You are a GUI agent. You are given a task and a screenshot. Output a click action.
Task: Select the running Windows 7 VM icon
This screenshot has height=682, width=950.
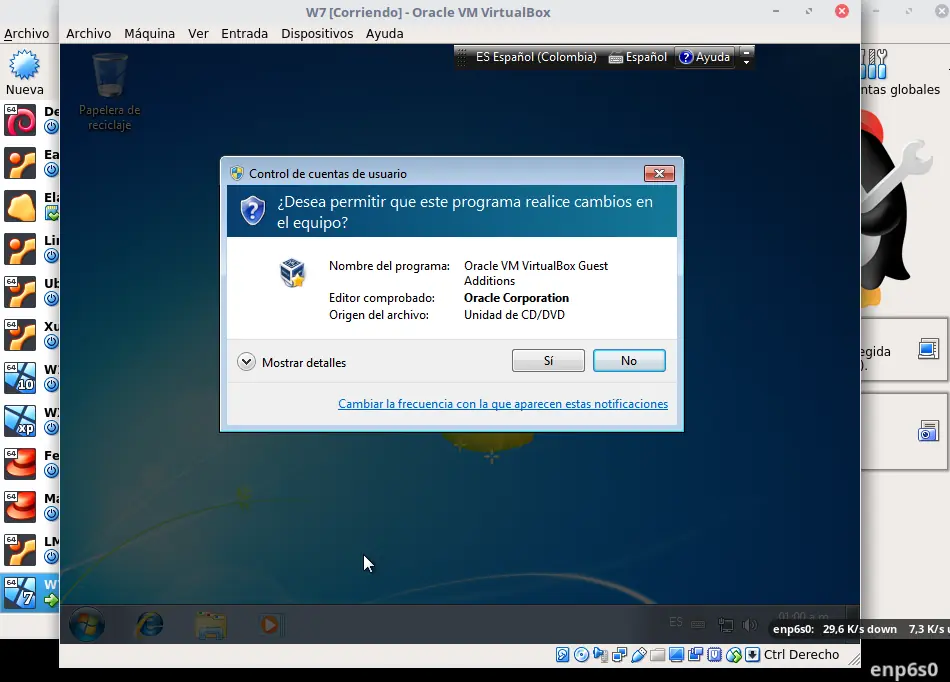click(20, 593)
